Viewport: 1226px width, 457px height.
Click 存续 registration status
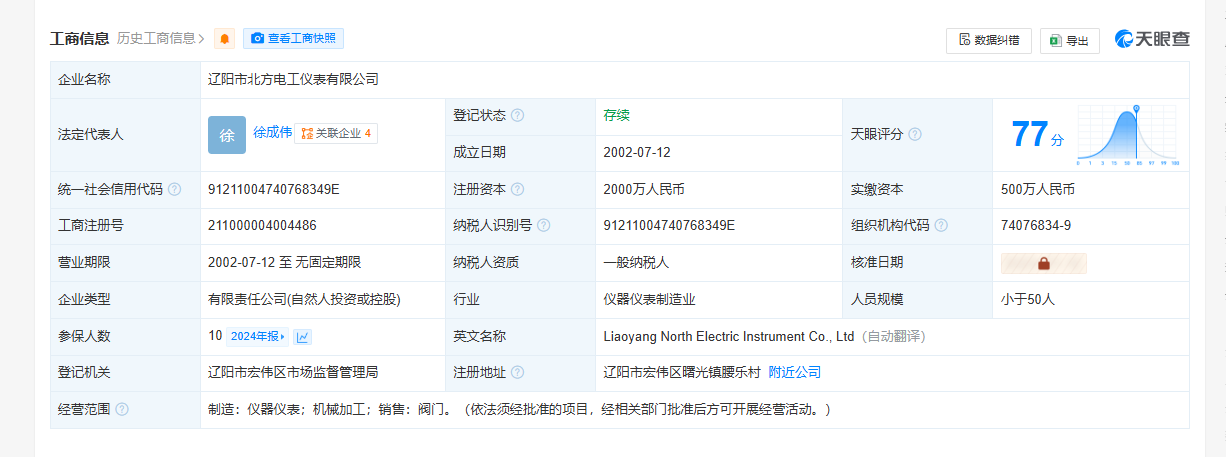click(616, 116)
